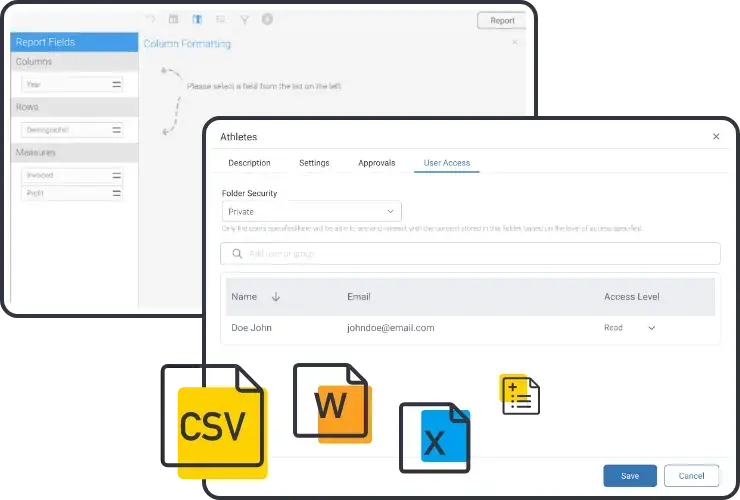Select the highlighted blue column formatting icon
This screenshot has width=740, height=500.
pyautogui.click(x=197, y=19)
